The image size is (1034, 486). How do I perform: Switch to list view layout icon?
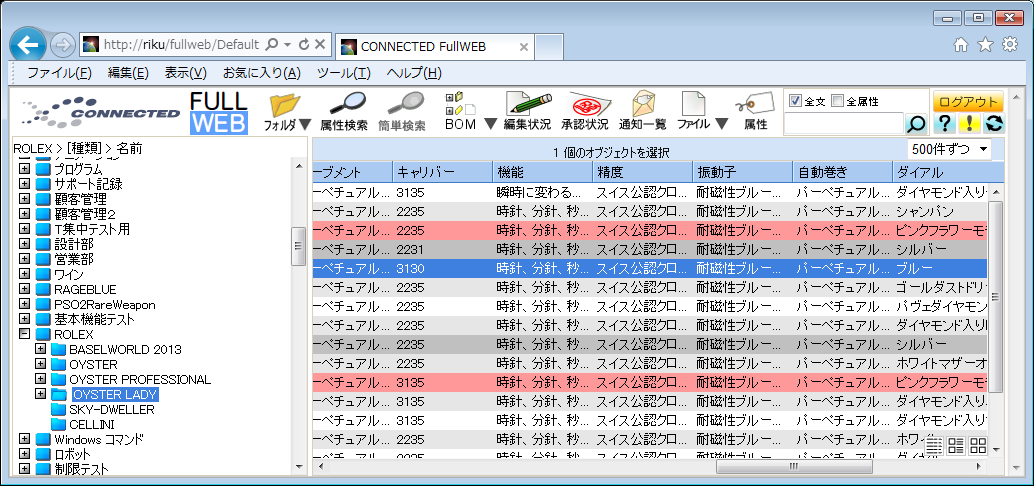pyautogui.click(x=934, y=446)
